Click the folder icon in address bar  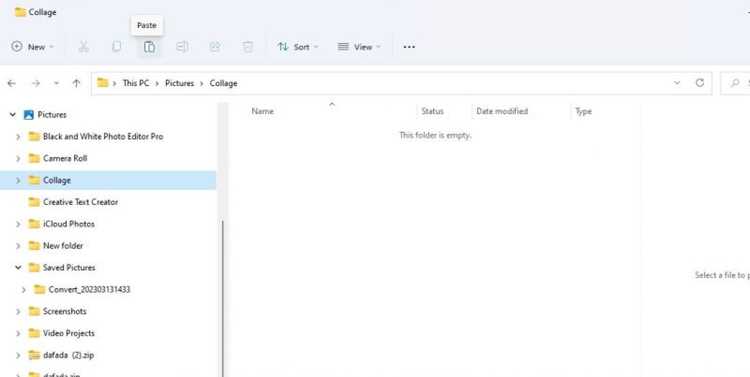point(102,83)
